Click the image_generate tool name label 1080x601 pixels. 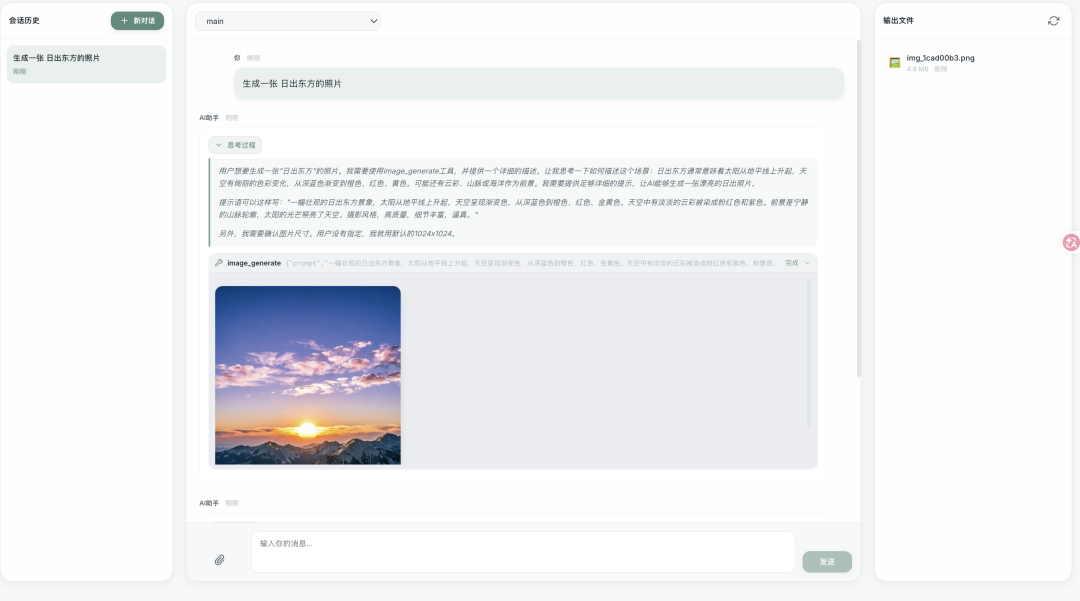254,263
